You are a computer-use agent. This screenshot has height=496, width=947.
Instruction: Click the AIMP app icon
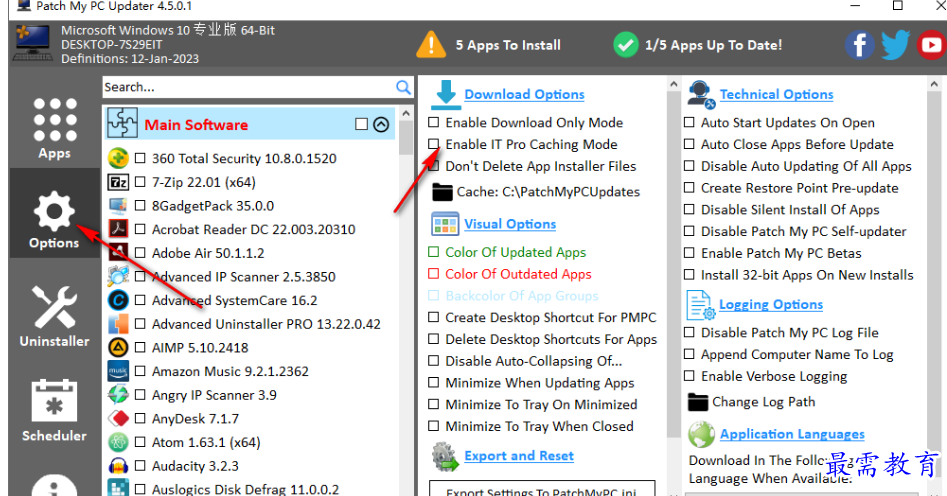click(x=118, y=347)
